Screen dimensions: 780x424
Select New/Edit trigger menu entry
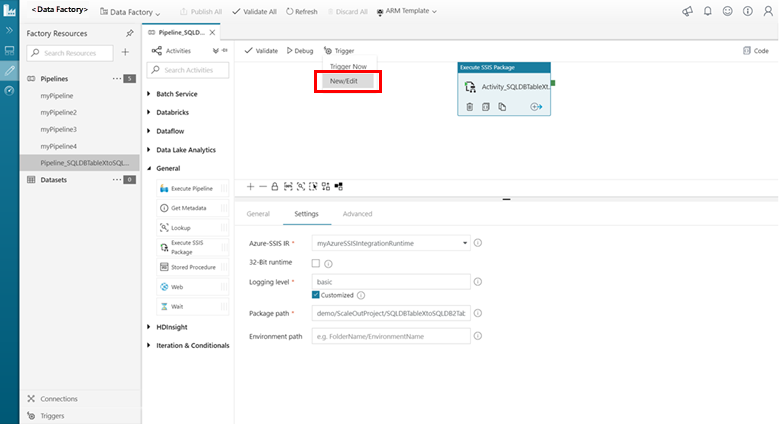pyautogui.click(x=348, y=81)
